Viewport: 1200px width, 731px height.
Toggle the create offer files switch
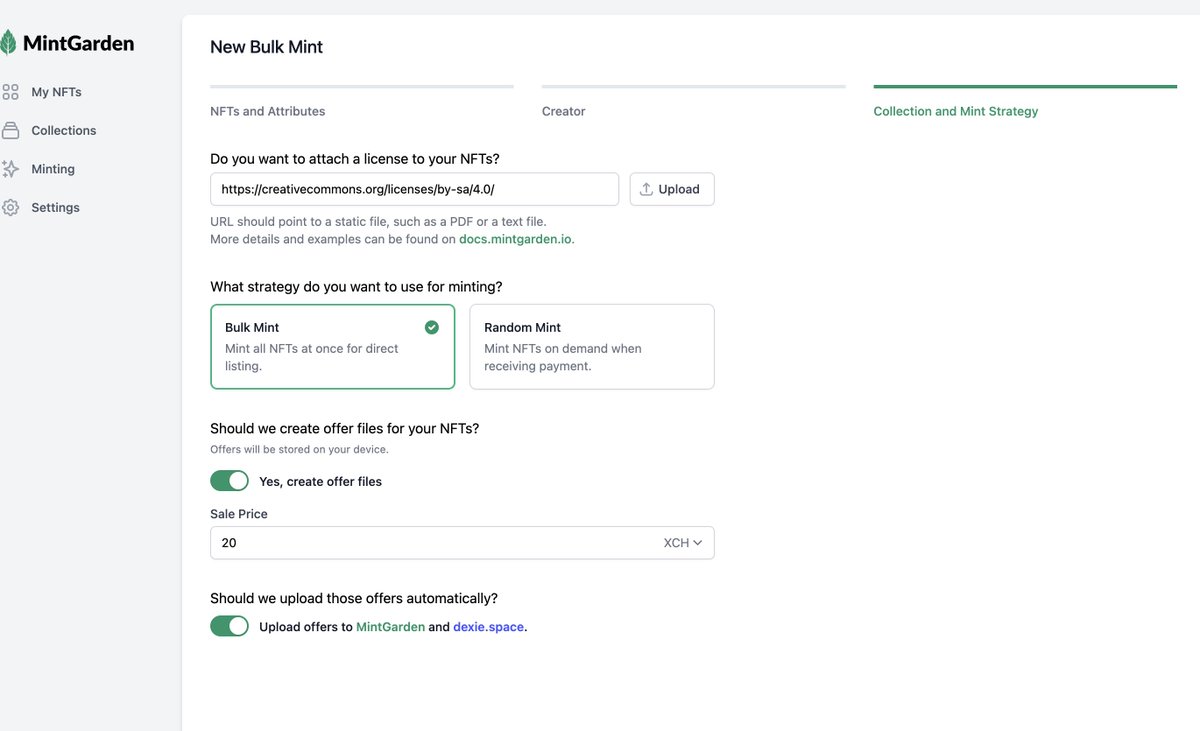coord(229,481)
